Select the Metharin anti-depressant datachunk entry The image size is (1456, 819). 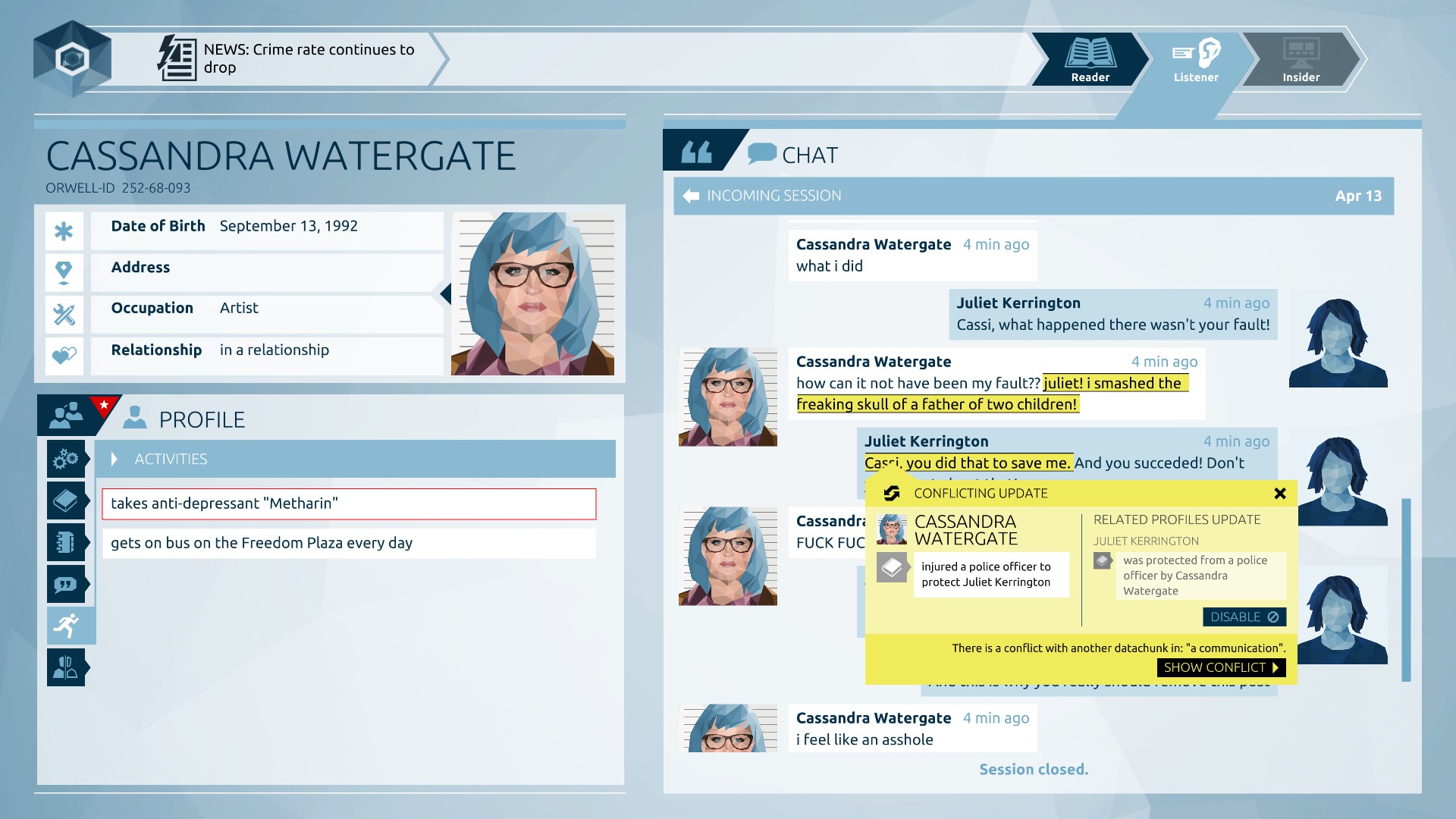click(x=349, y=504)
